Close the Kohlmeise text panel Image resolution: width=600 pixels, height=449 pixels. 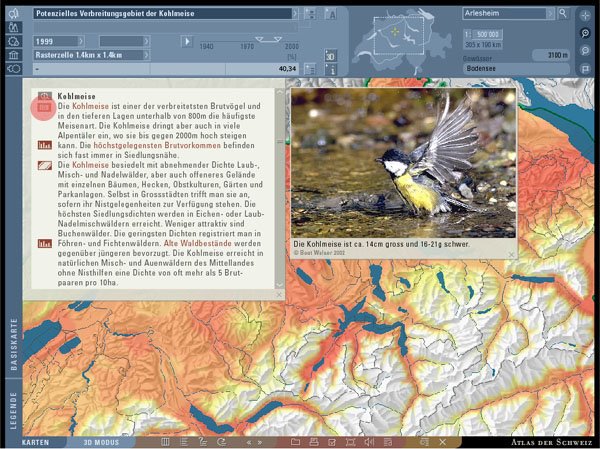point(279,294)
